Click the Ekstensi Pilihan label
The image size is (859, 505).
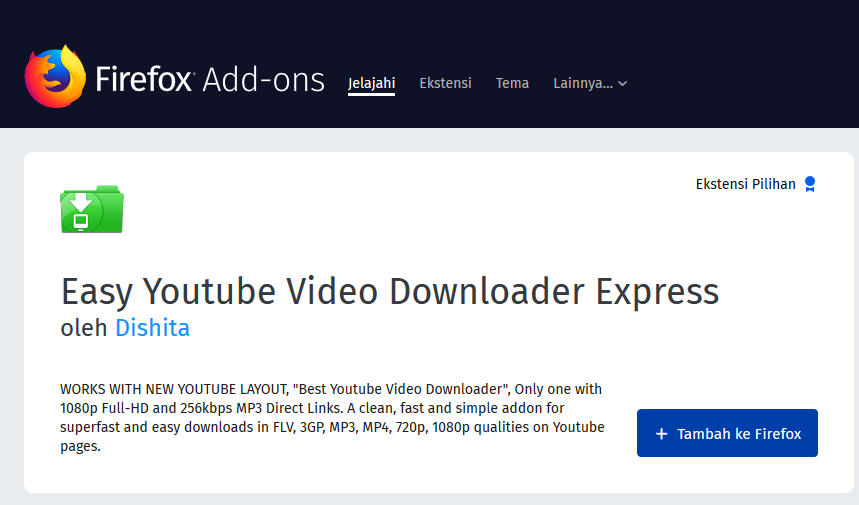click(x=746, y=184)
